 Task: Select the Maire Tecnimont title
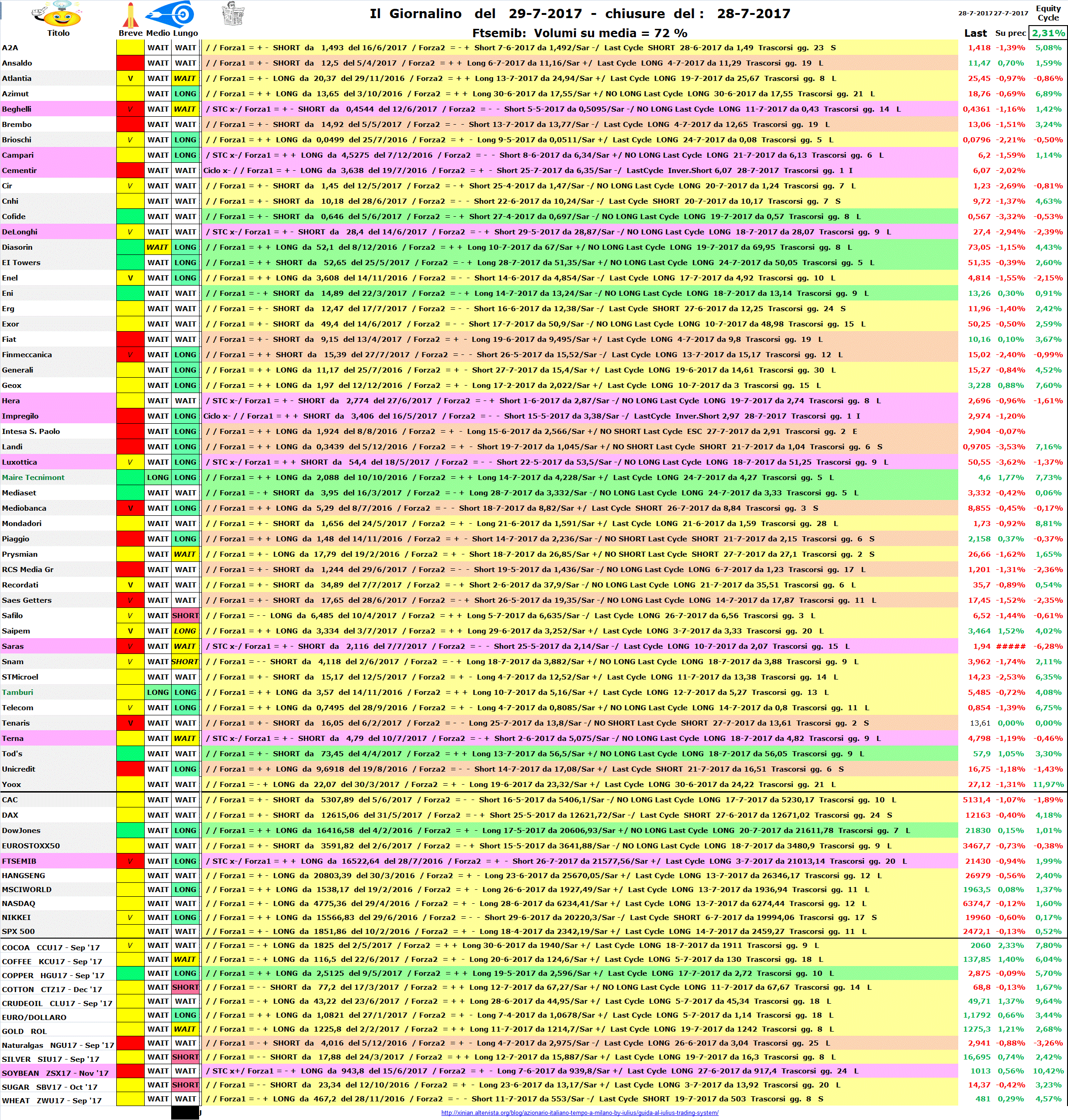point(58,478)
